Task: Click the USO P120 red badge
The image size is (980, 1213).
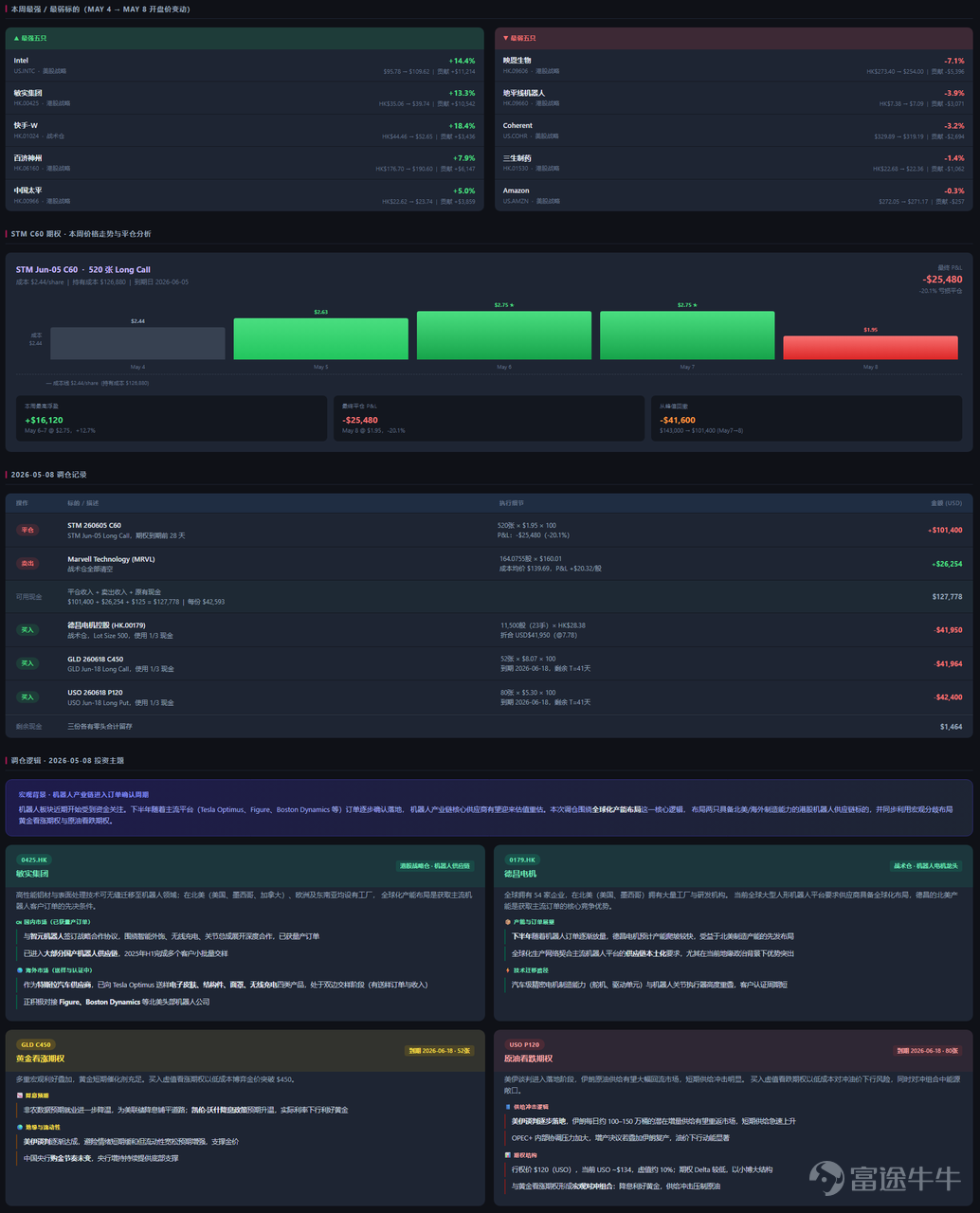Action: pyautogui.click(x=524, y=1044)
